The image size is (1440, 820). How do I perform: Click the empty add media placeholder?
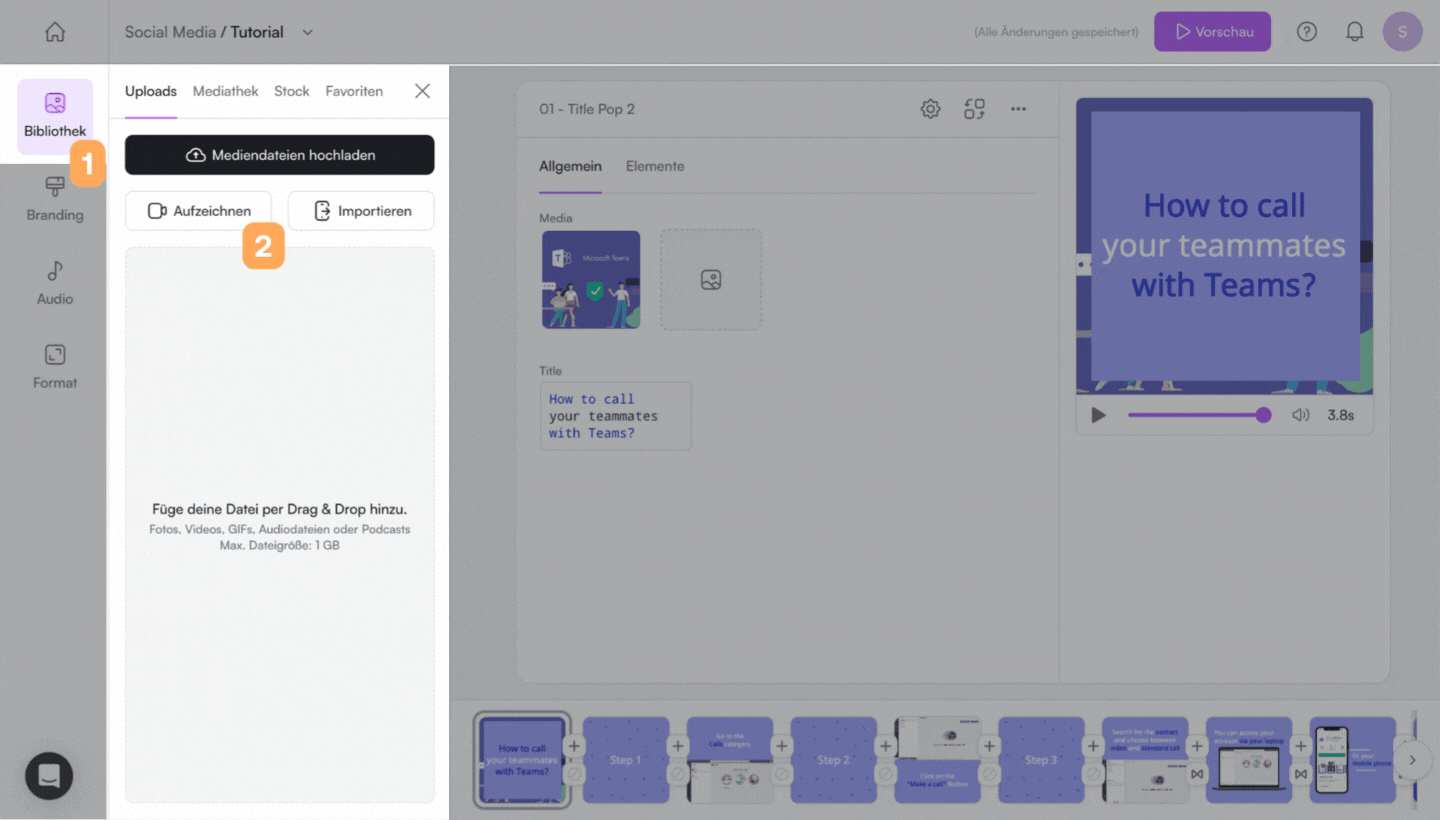tap(711, 280)
